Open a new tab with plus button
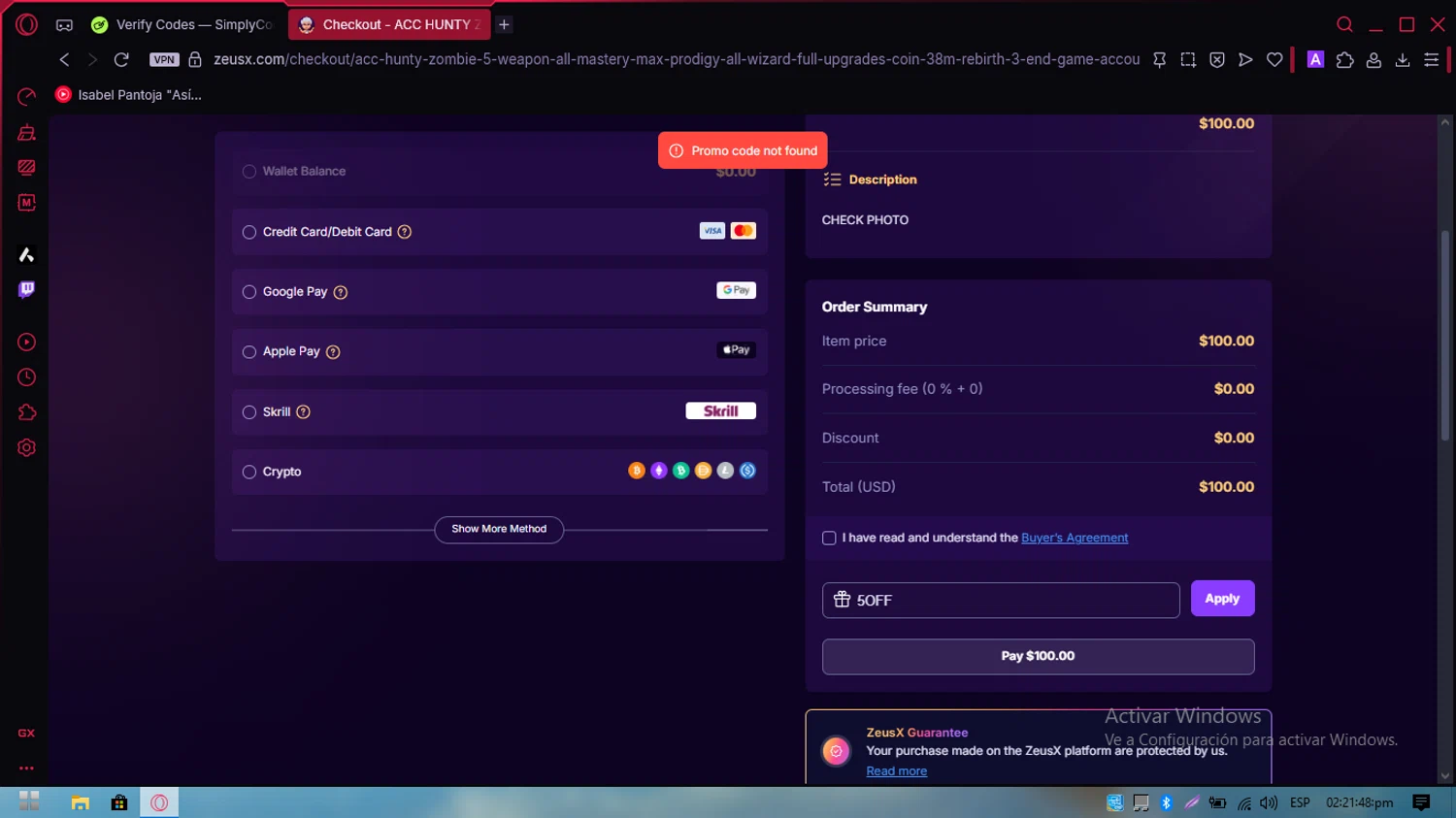 pos(504,24)
